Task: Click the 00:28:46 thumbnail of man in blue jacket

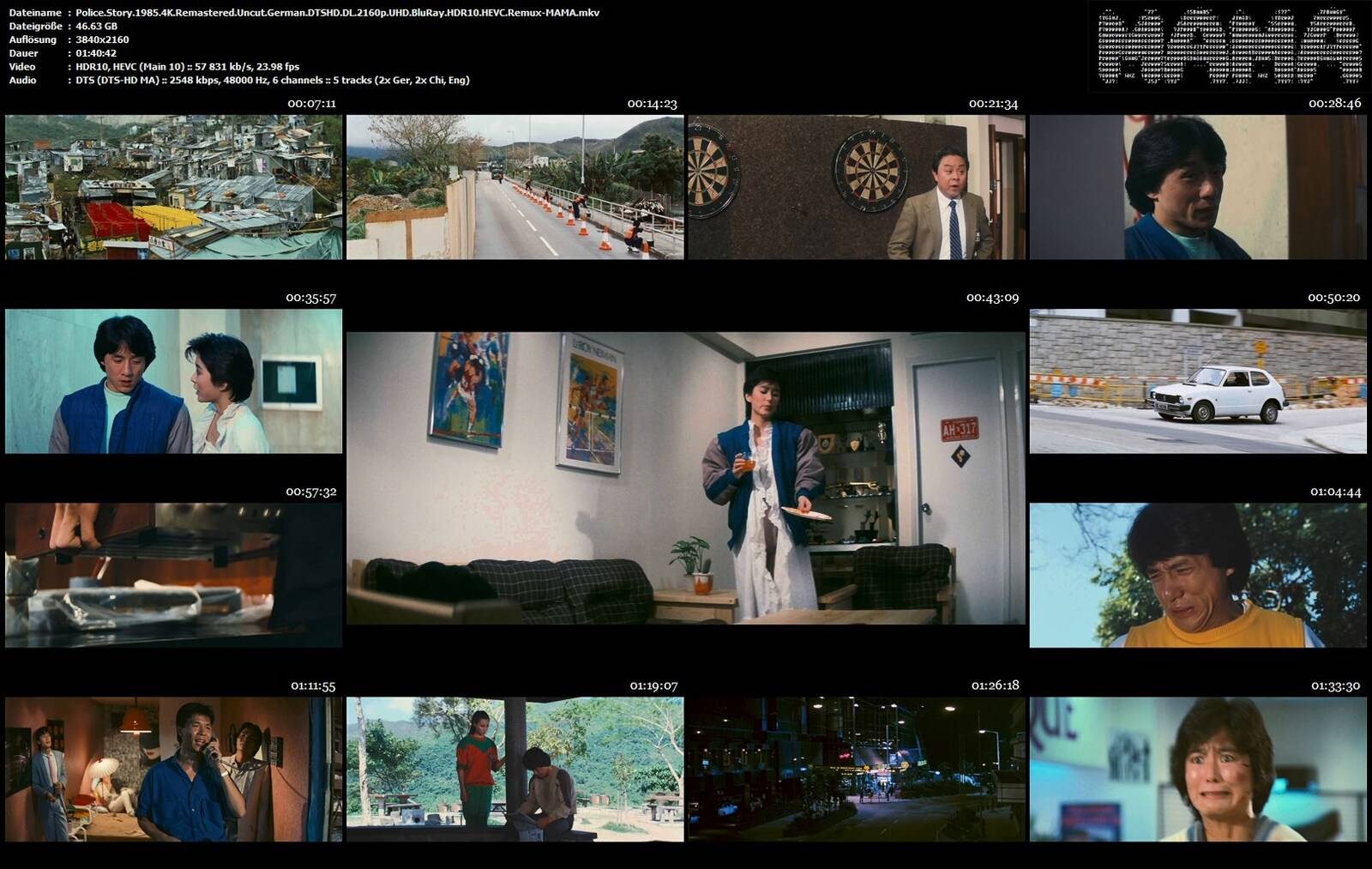Action: (x=1198, y=187)
